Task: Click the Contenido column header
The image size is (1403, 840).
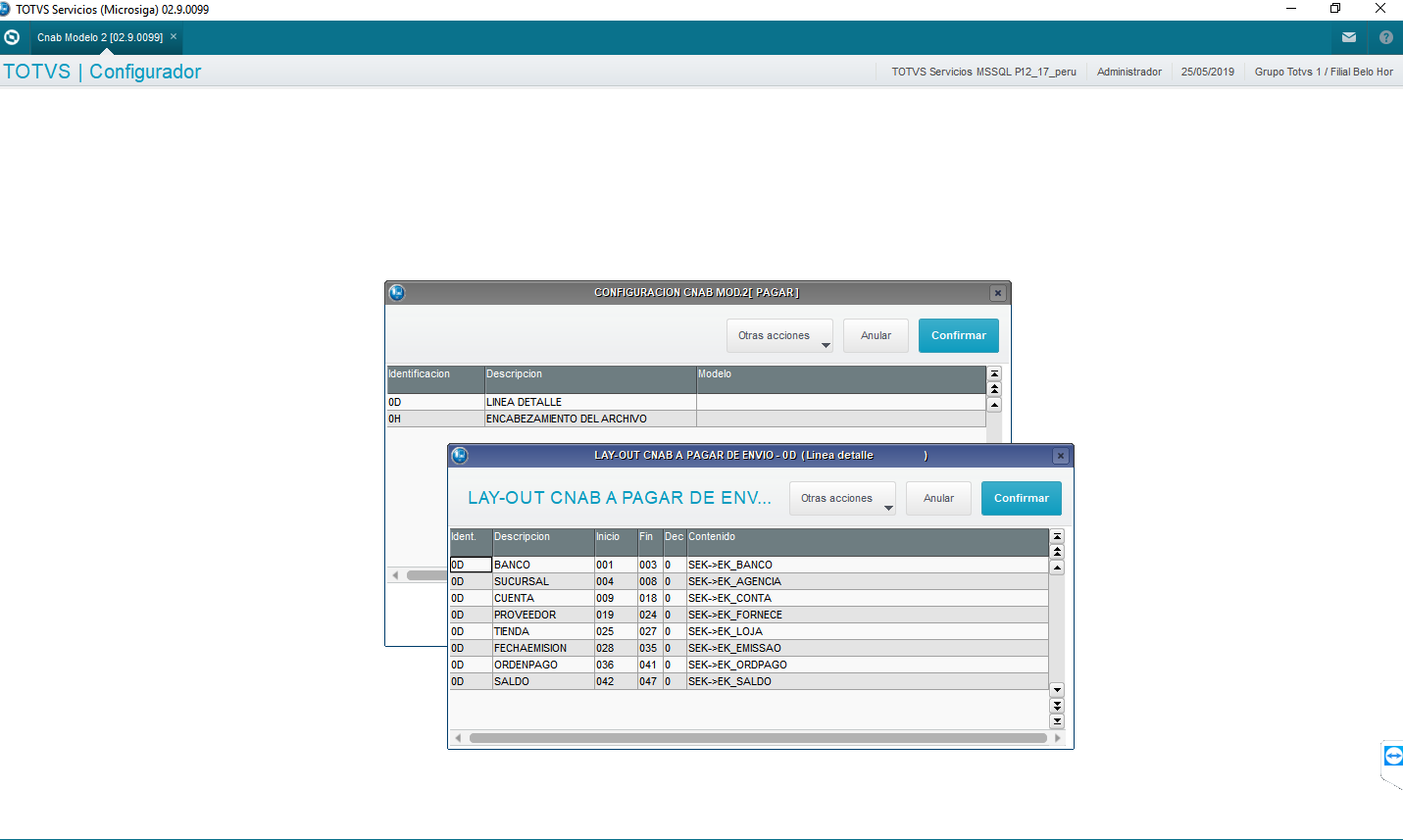Action: (868, 542)
